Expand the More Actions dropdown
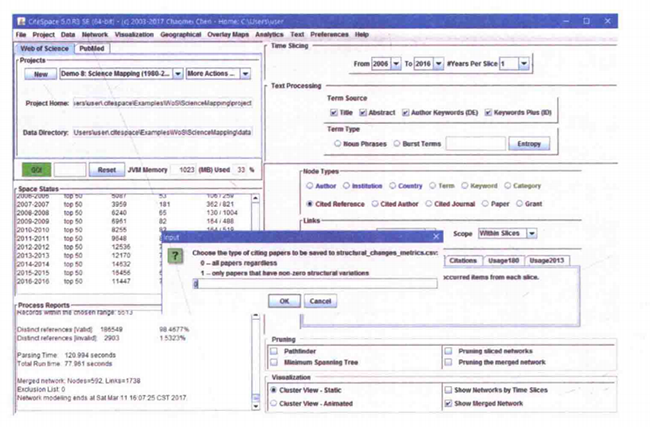Image resolution: width=650 pixels, height=427 pixels. pos(210,74)
